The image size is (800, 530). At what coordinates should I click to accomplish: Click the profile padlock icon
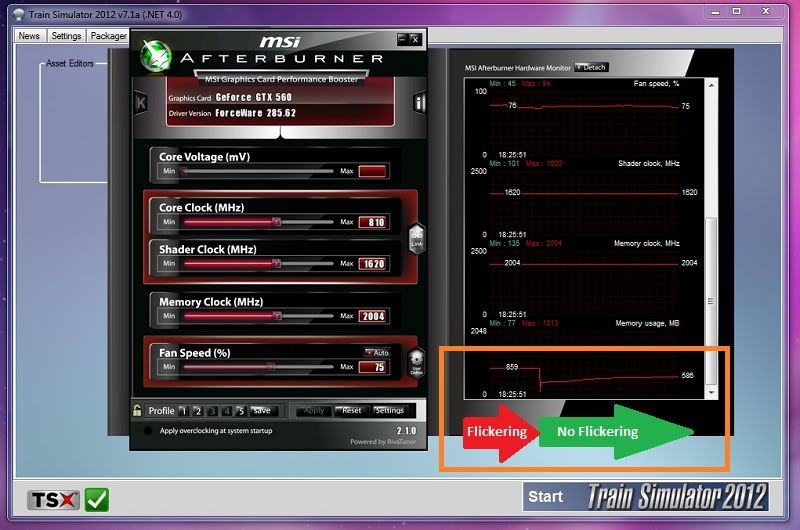[137, 410]
